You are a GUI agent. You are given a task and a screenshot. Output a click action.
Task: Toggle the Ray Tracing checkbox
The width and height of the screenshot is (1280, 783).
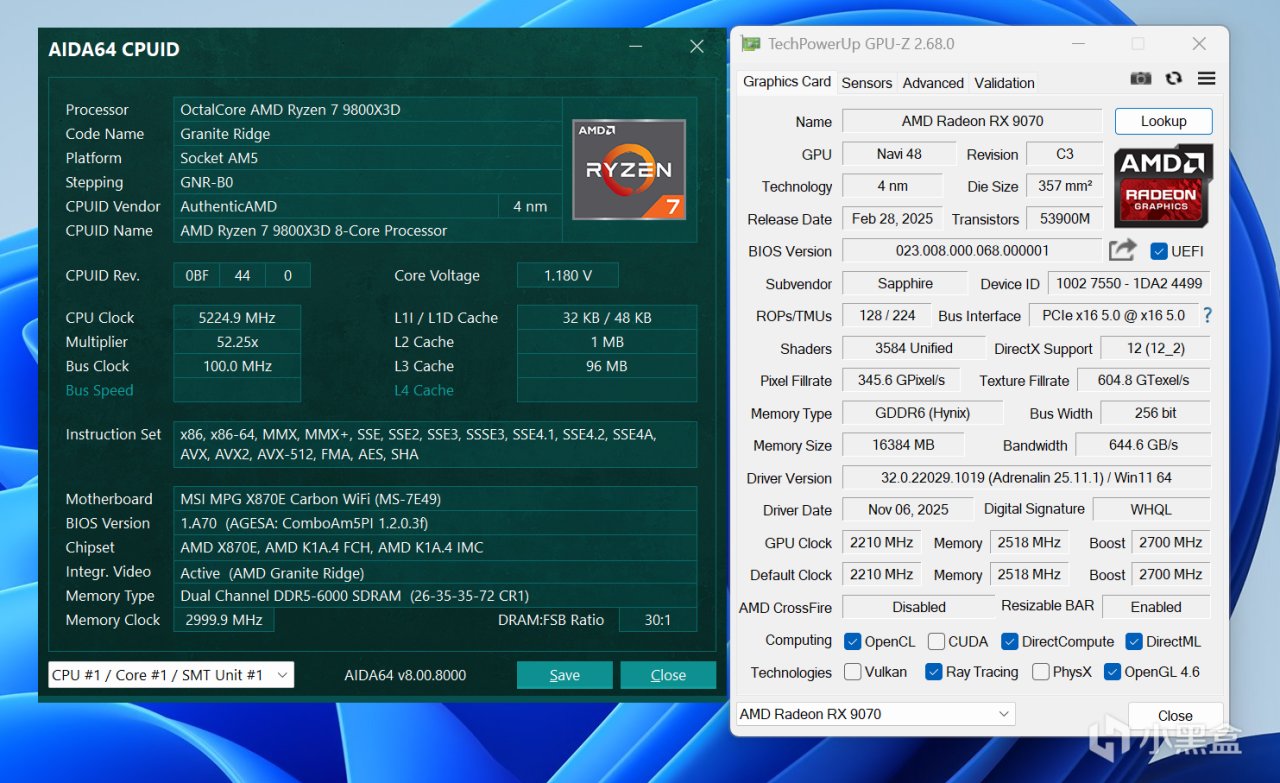pos(934,672)
